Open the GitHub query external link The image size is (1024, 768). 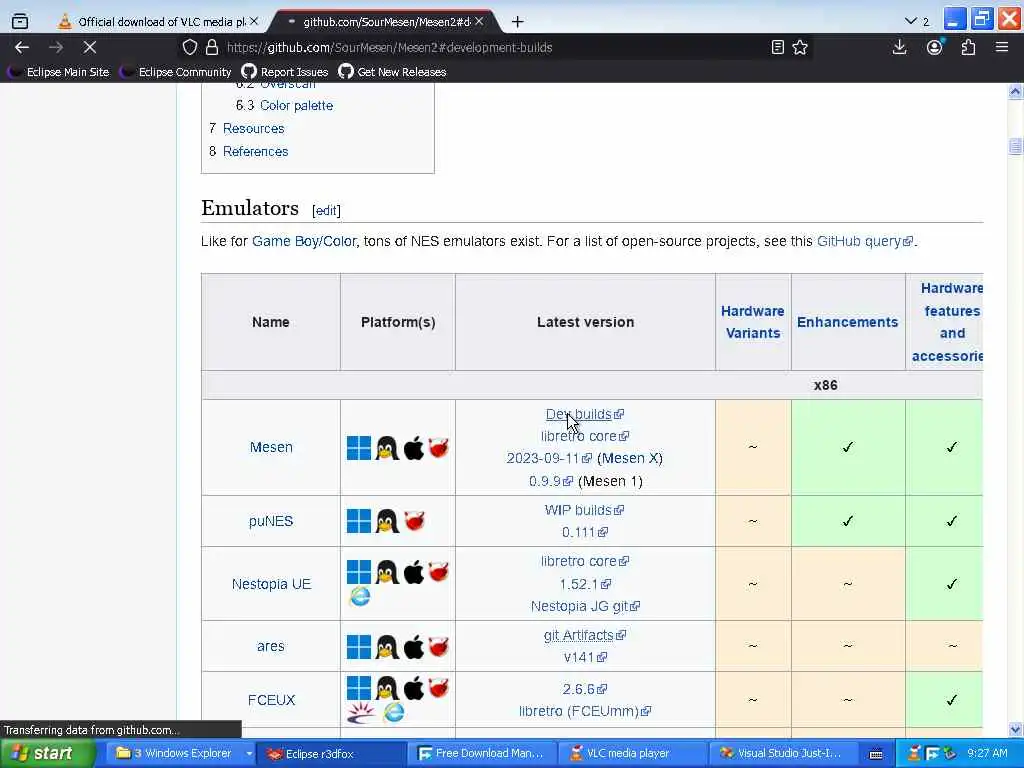click(865, 241)
